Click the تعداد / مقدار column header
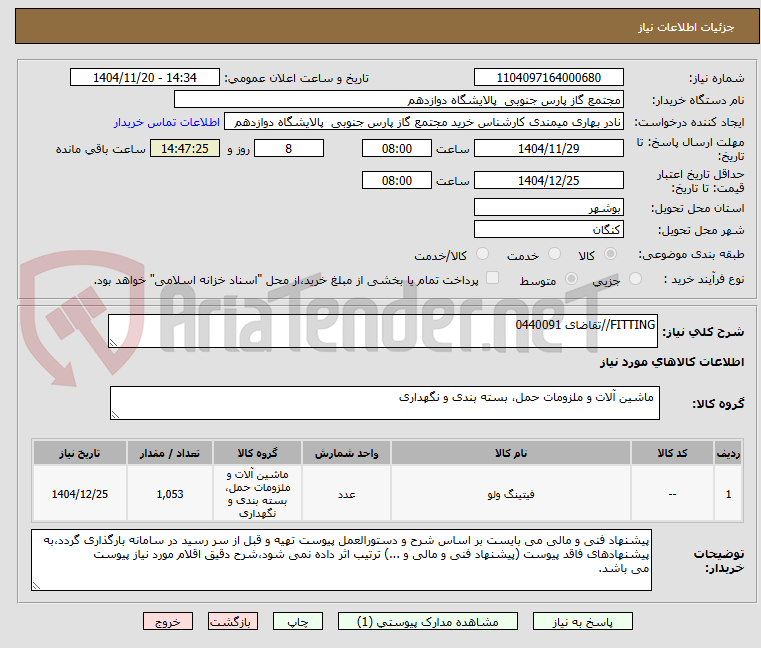Image resolution: width=761 pixels, height=648 pixels. 170,453
